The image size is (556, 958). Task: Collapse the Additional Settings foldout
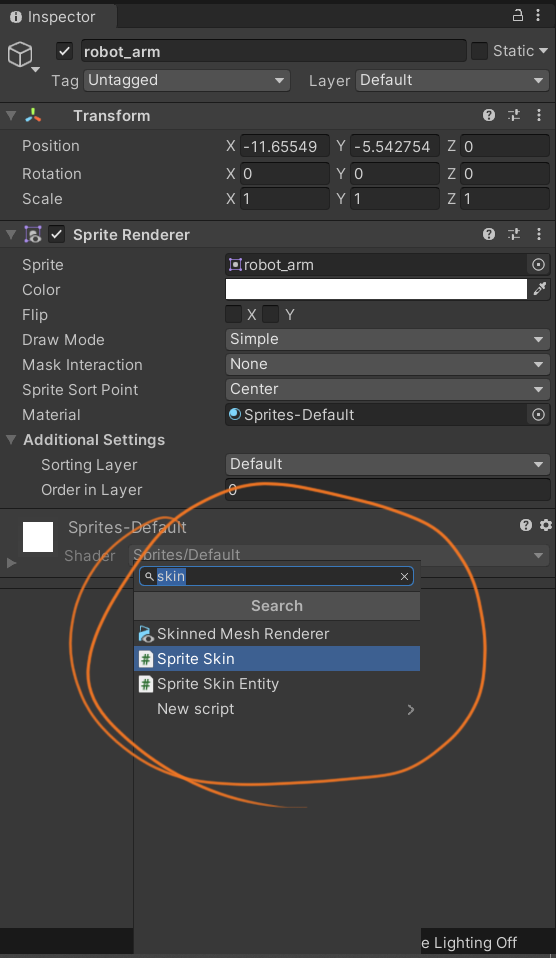point(11,439)
